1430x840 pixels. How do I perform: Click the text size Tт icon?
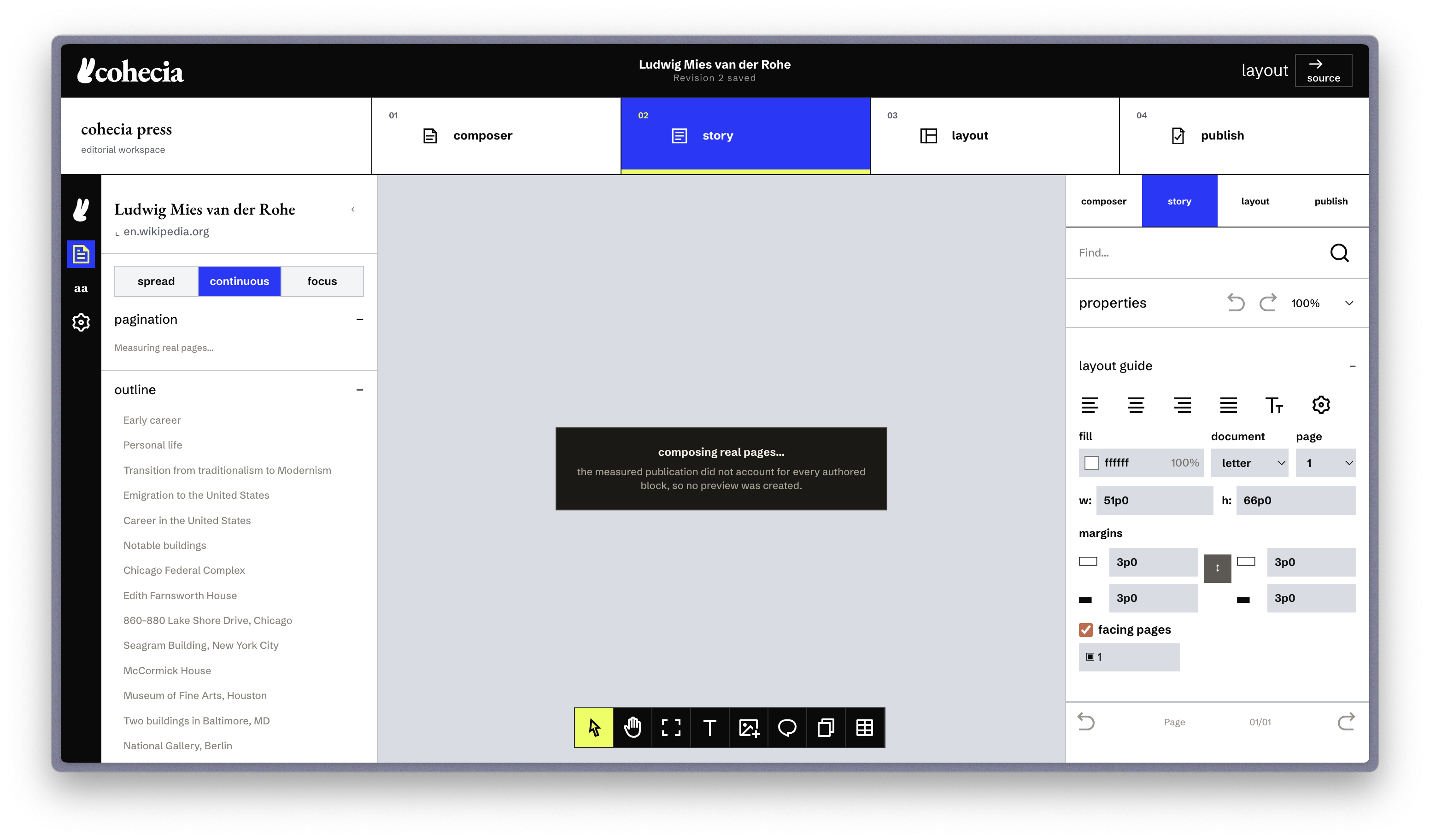tap(1274, 405)
